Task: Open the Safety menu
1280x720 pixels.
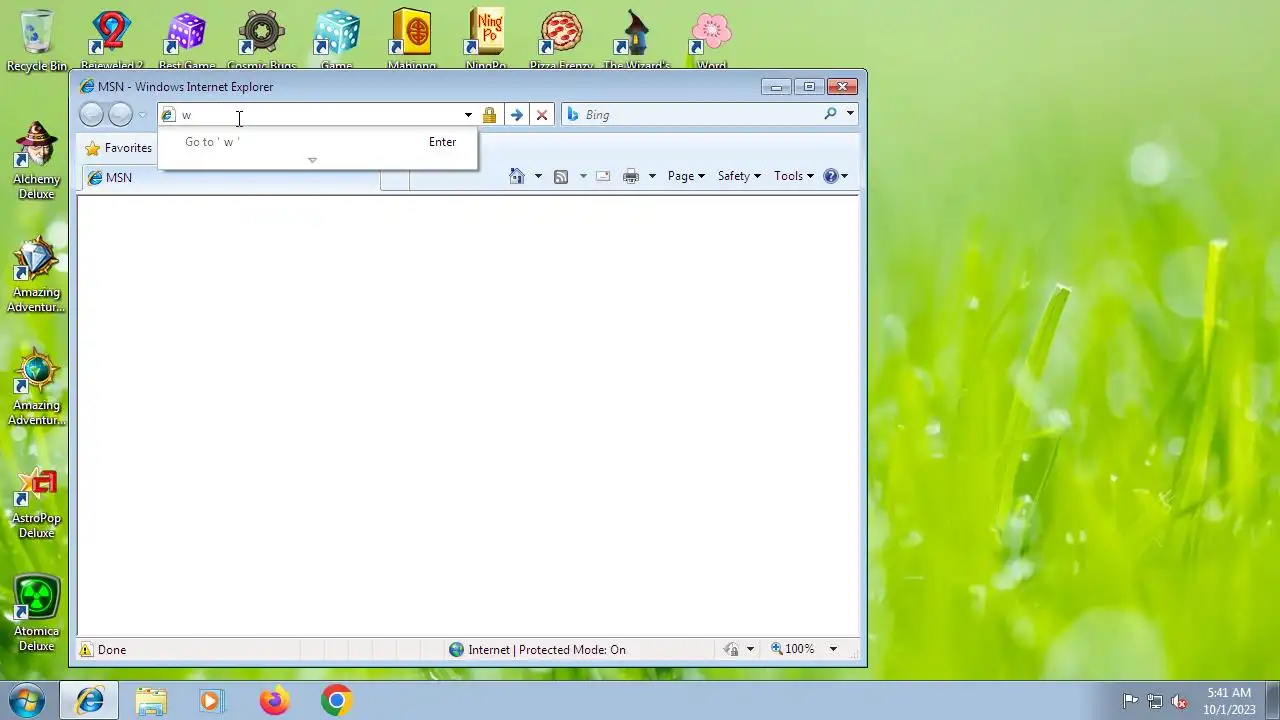Action: 739,176
